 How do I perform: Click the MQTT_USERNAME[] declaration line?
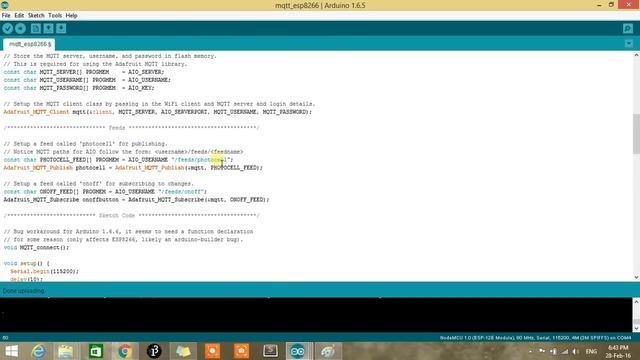point(87,80)
